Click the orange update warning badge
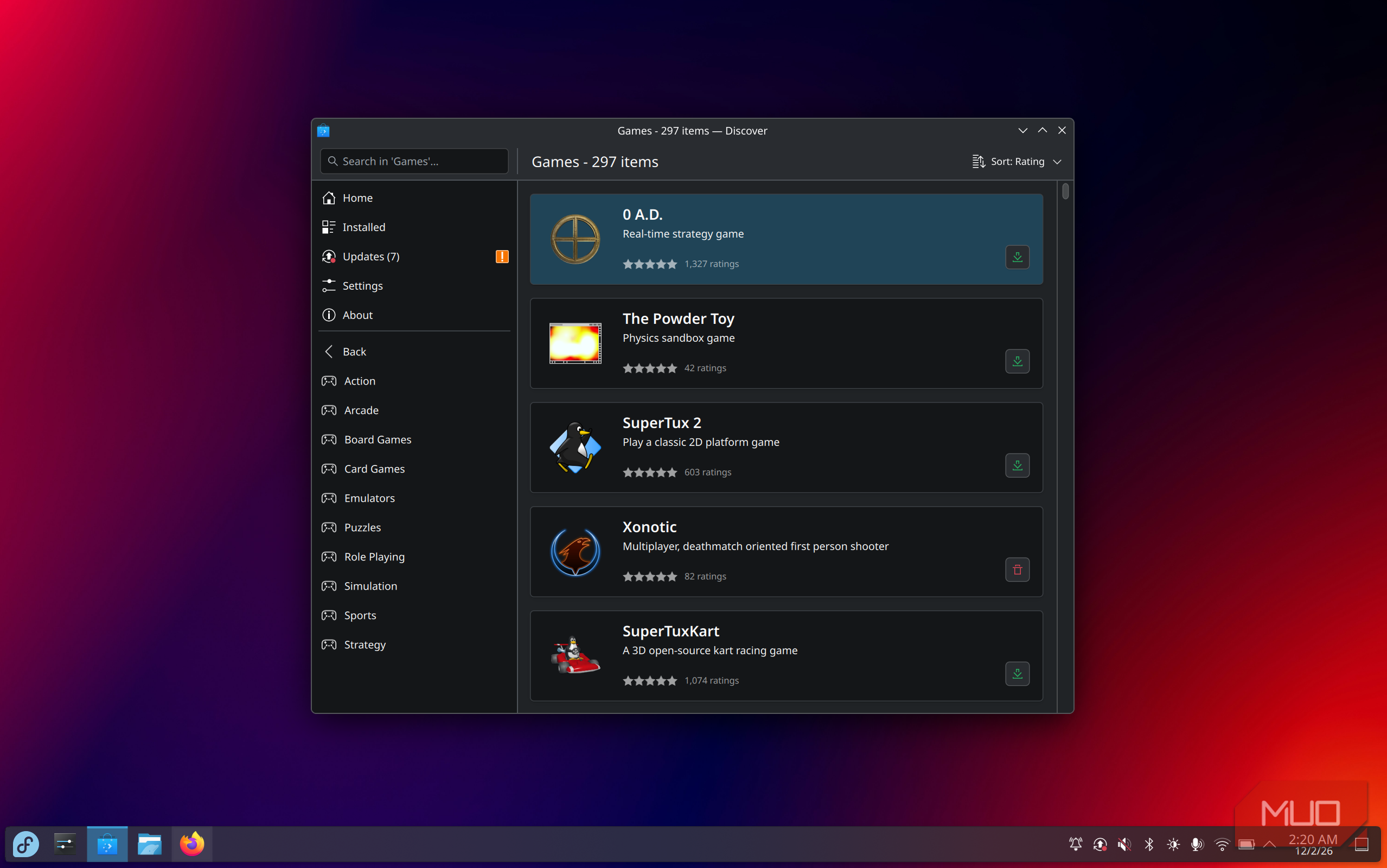 (x=502, y=257)
